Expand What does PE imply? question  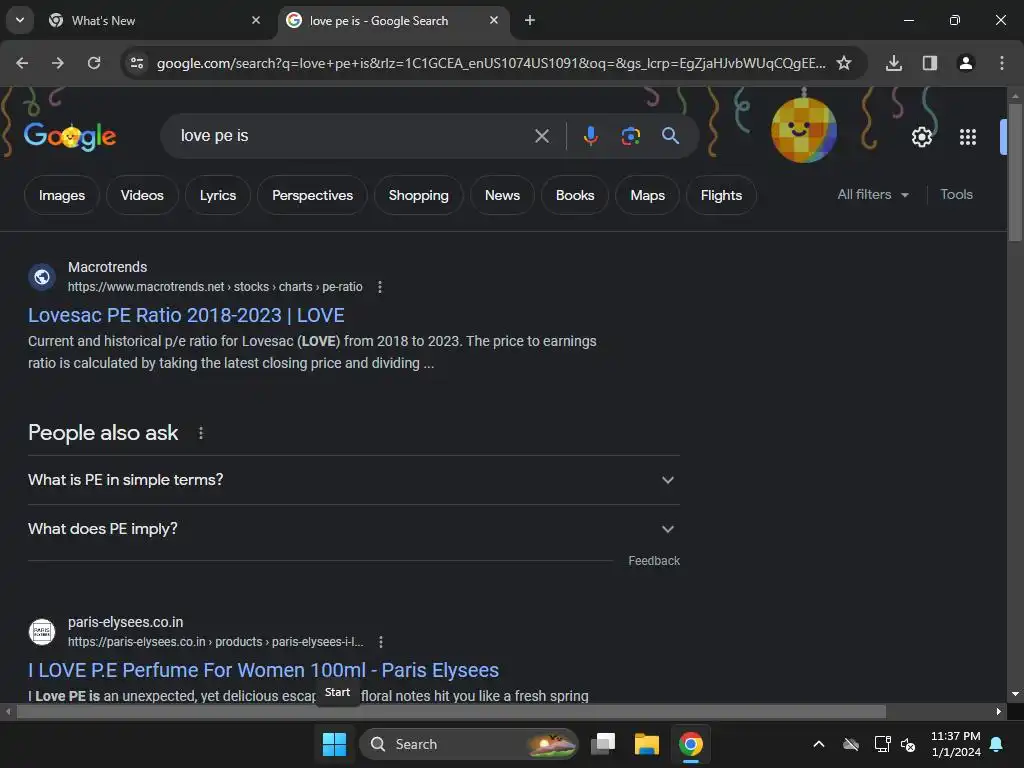(x=354, y=529)
